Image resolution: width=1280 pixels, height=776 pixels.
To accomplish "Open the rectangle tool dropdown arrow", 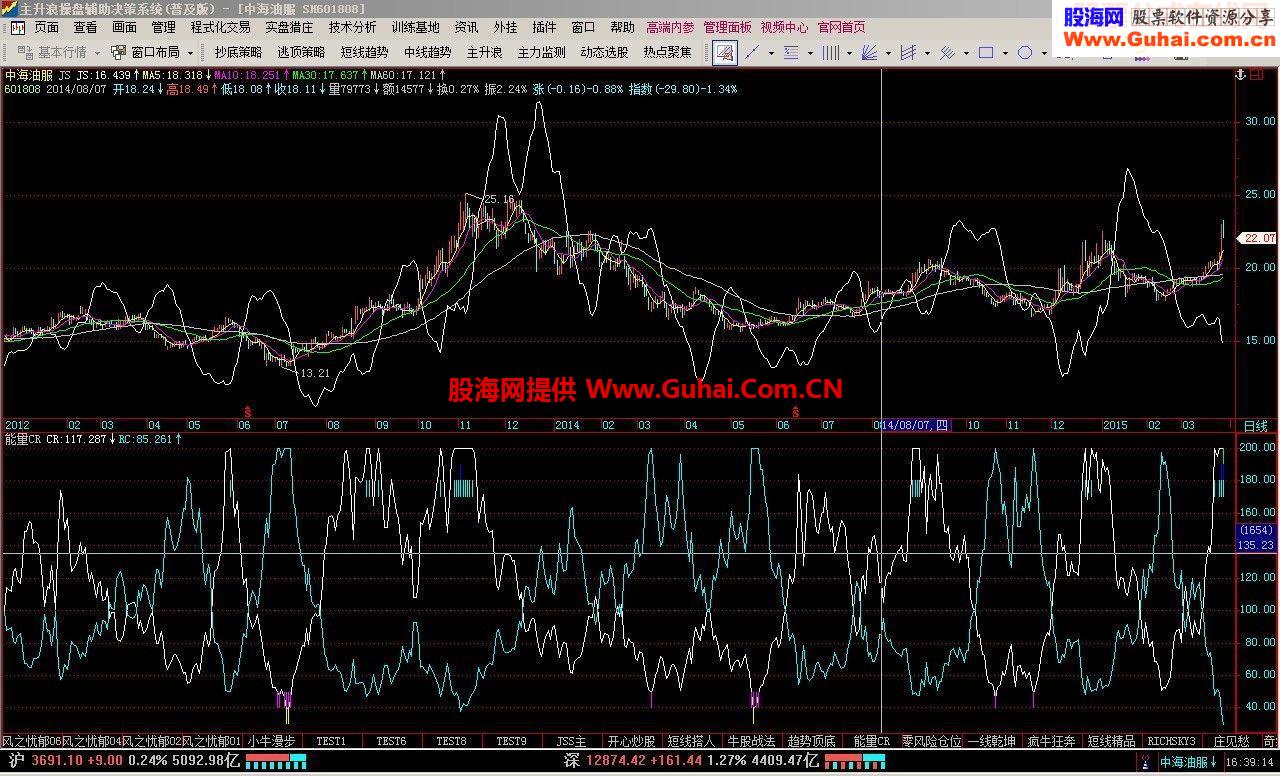I will click(1004, 53).
